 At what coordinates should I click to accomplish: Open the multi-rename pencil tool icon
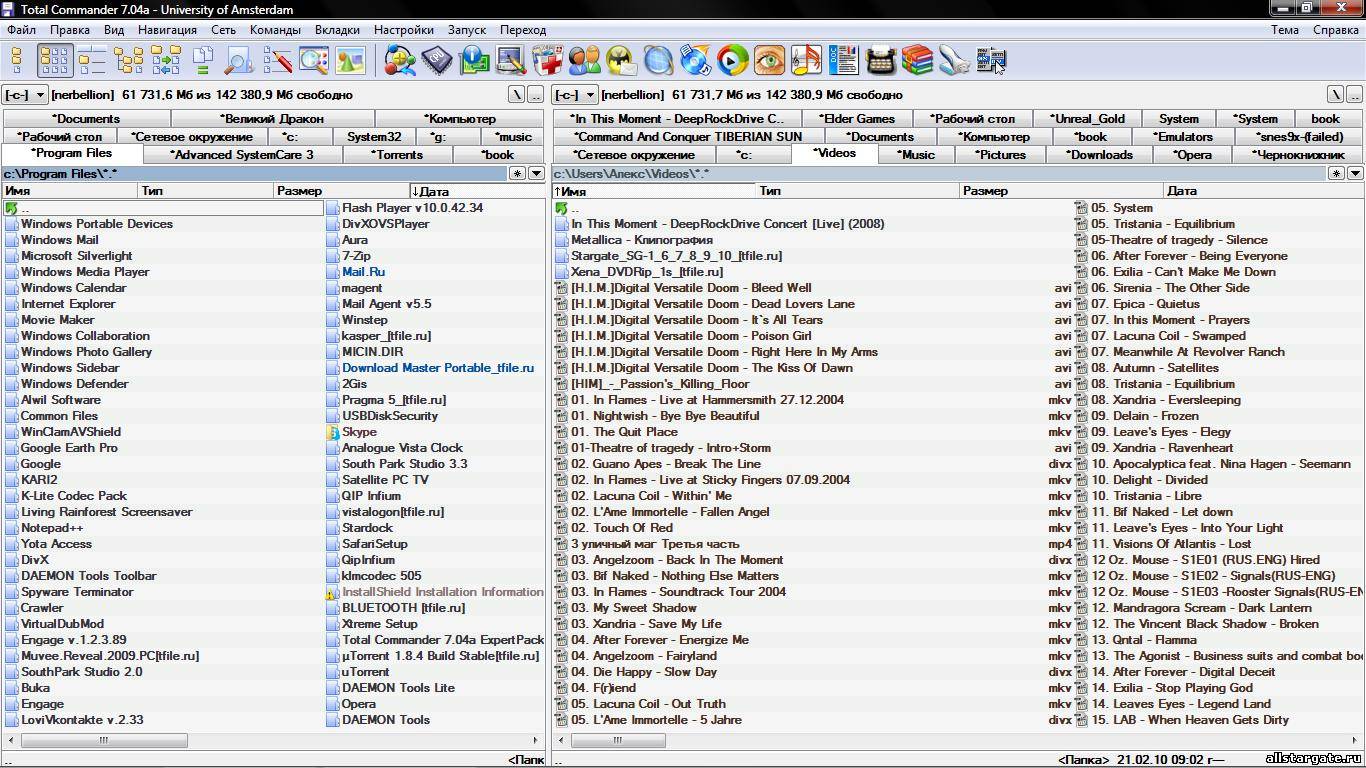coord(277,61)
